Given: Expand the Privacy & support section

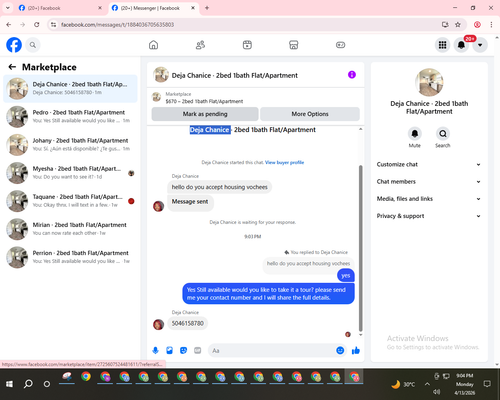Looking at the screenshot, I should click(429, 216).
